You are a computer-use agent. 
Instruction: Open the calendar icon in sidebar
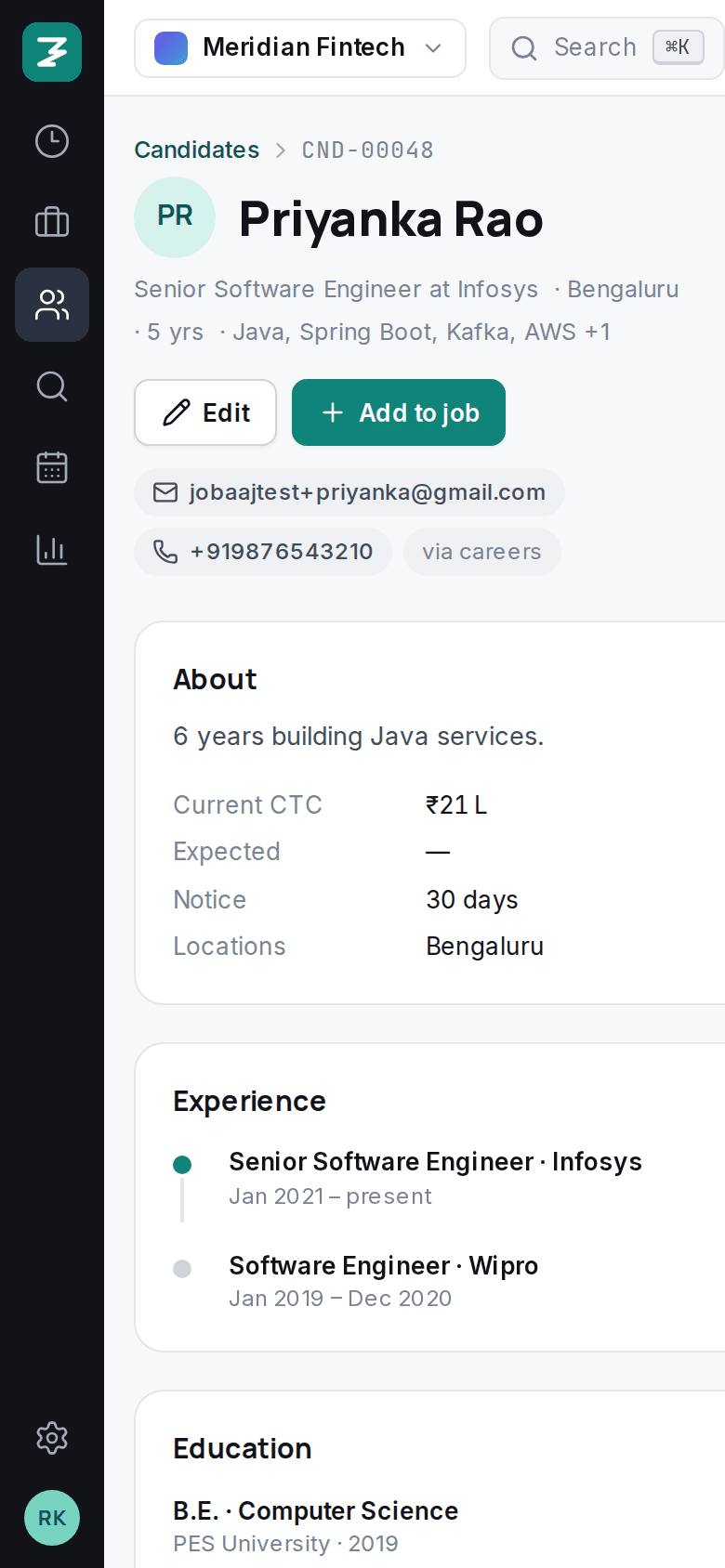pyautogui.click(x=52, y=468)
